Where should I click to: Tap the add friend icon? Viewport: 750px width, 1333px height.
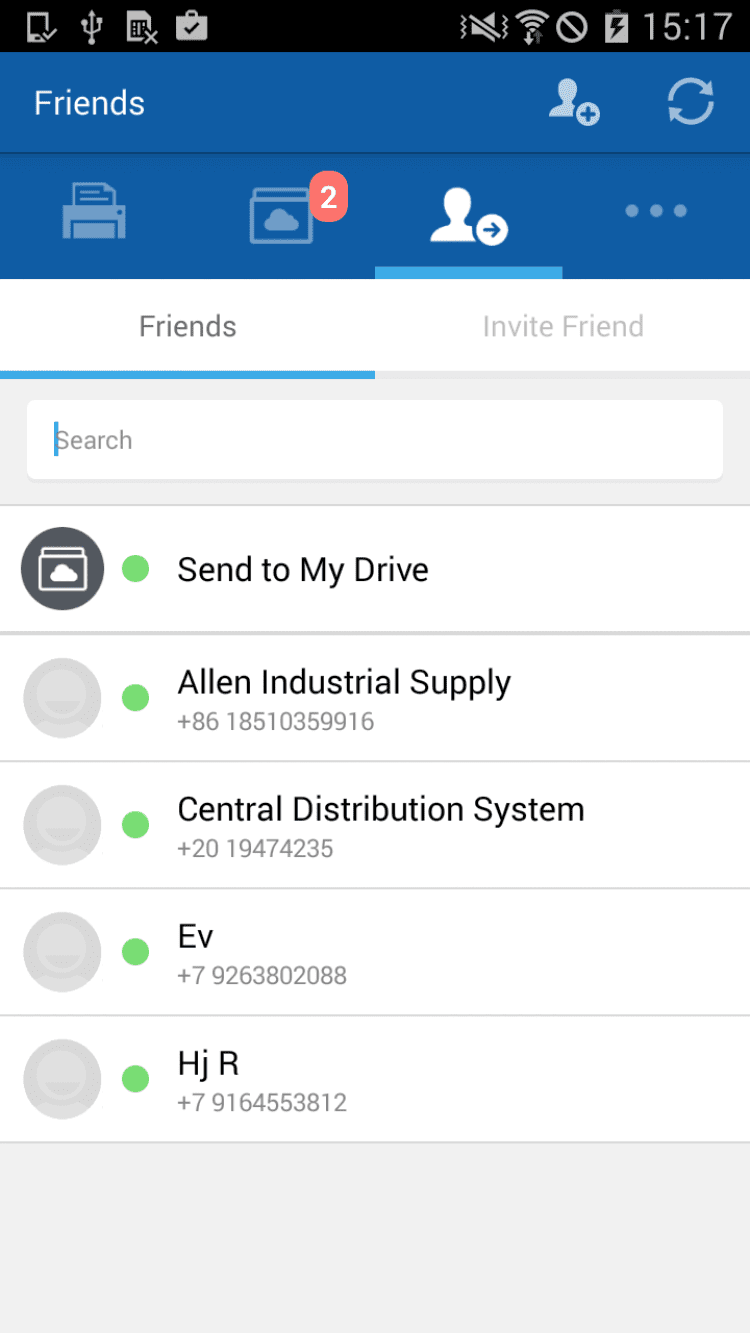pos(573,103)
